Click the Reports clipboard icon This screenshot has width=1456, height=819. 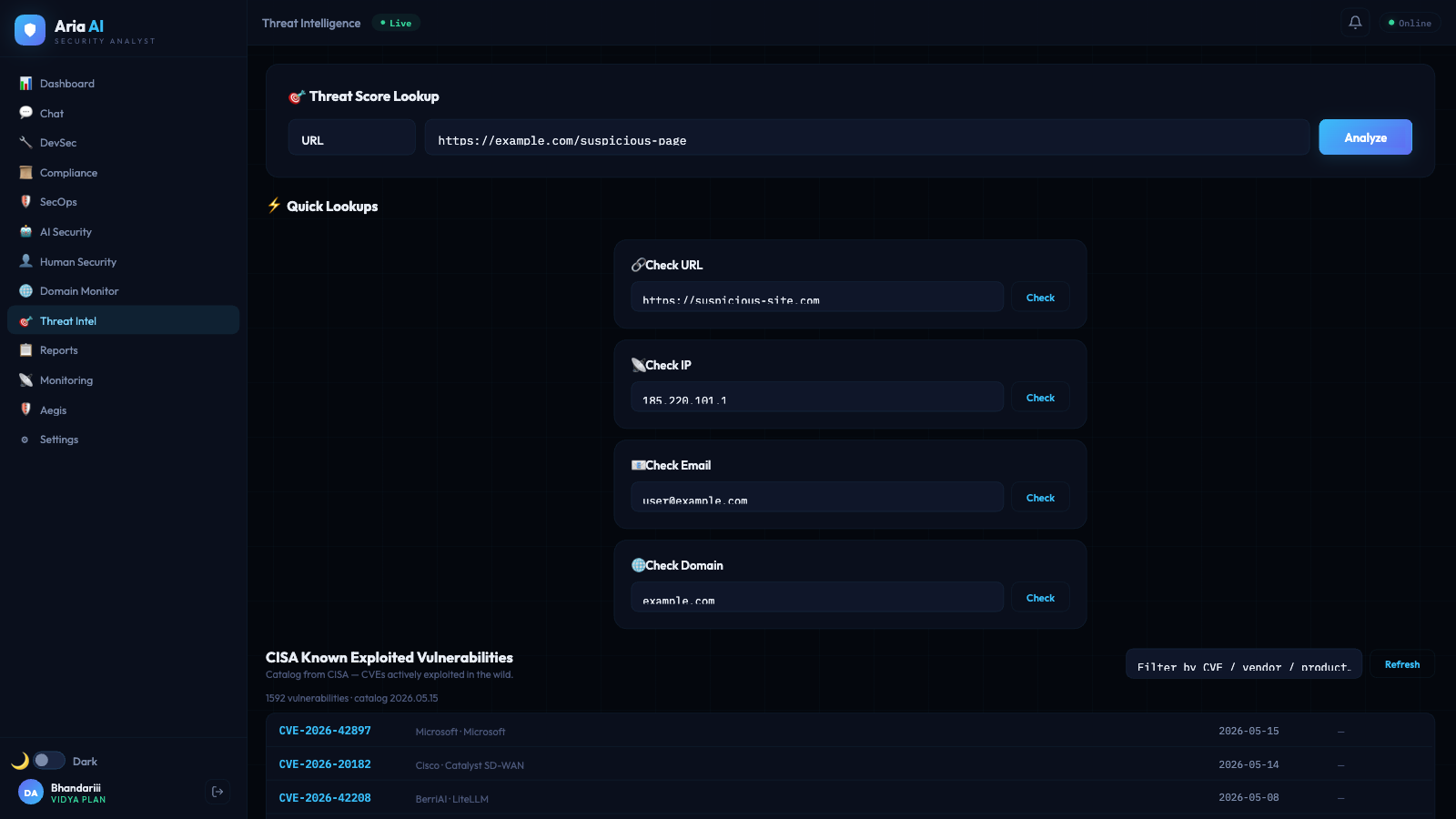pyautogui.click(x=25, y=350)
